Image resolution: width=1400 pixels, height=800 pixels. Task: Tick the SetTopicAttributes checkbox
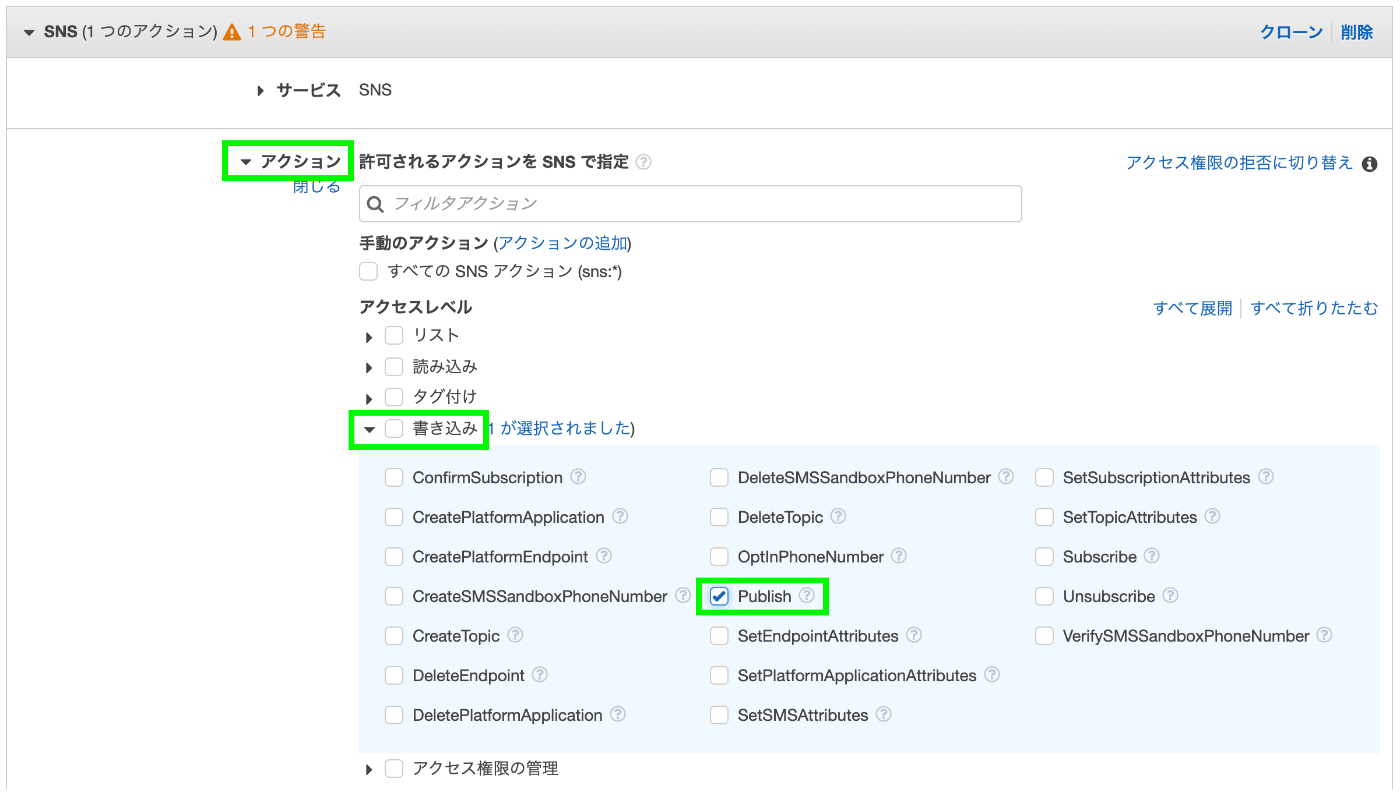point(1045,517)
